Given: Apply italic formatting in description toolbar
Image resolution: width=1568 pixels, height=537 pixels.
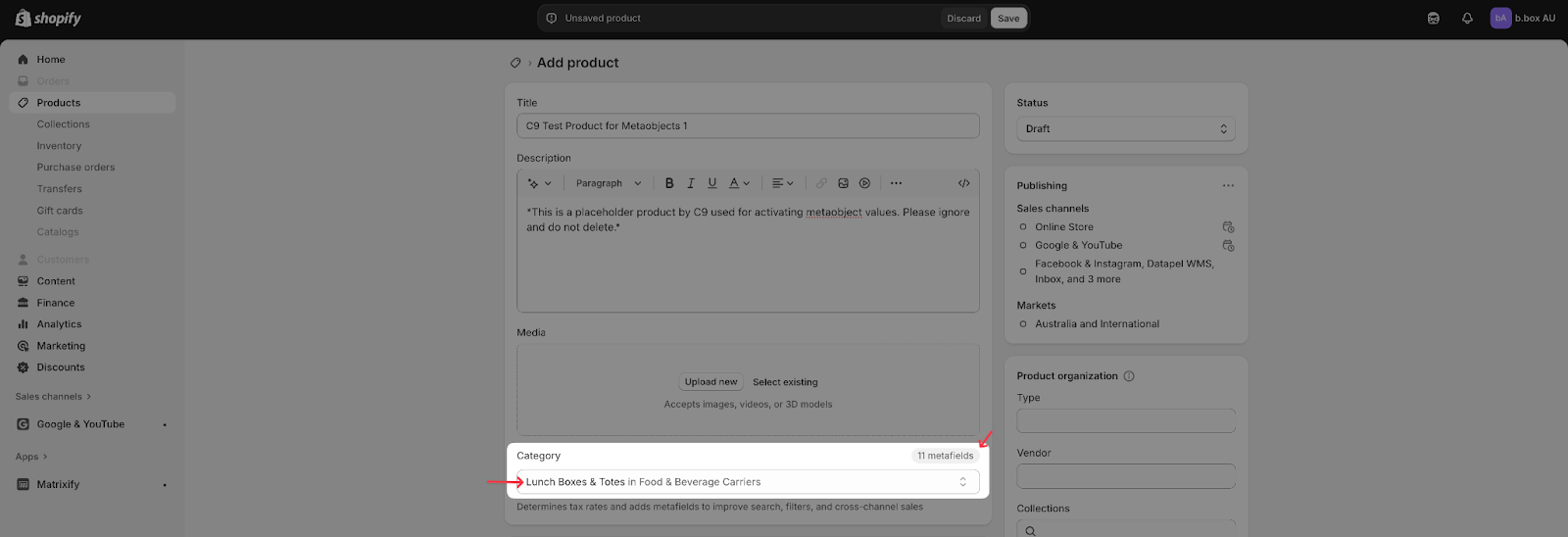Looking at the screenshot, I should point(691,183).
